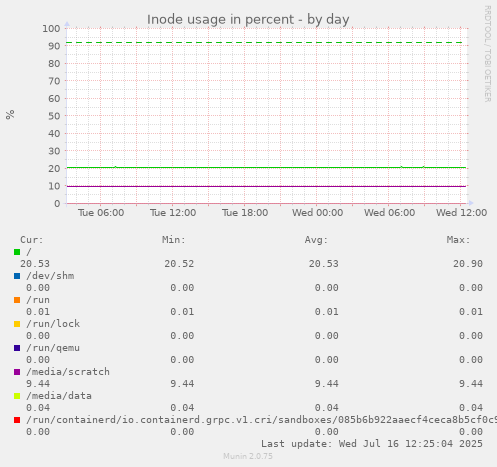Image resolution: width=497 pixels, height=467 pixels.
Task: Click the lime /media/data legend swatch
Action: [x=17, y=396]
